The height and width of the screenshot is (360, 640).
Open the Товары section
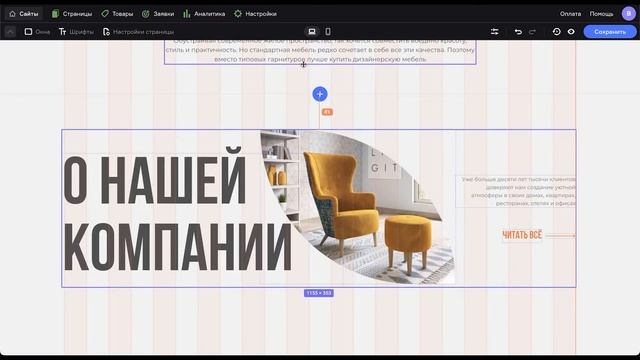pos(117,14)
